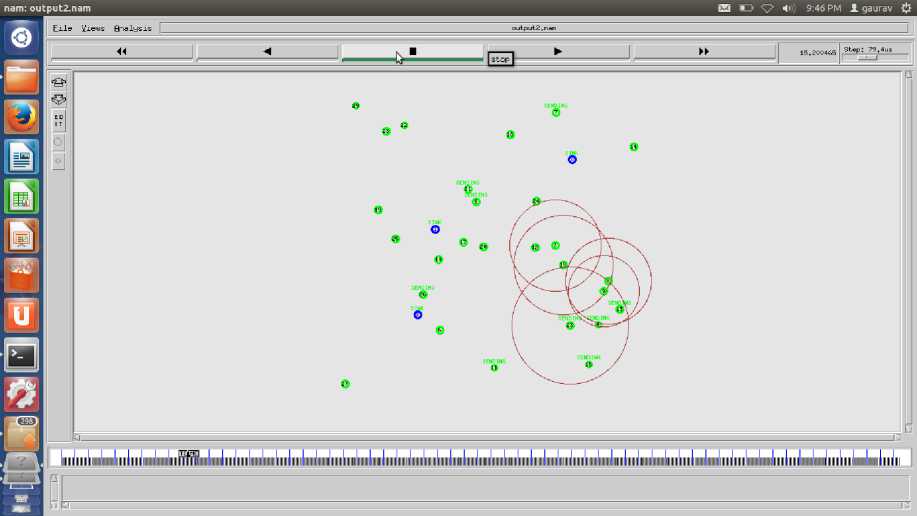This screenshot has height=516, width=917.
Task: Open LibreOffice Writer from dock
Action: click(x=22, y=157)
